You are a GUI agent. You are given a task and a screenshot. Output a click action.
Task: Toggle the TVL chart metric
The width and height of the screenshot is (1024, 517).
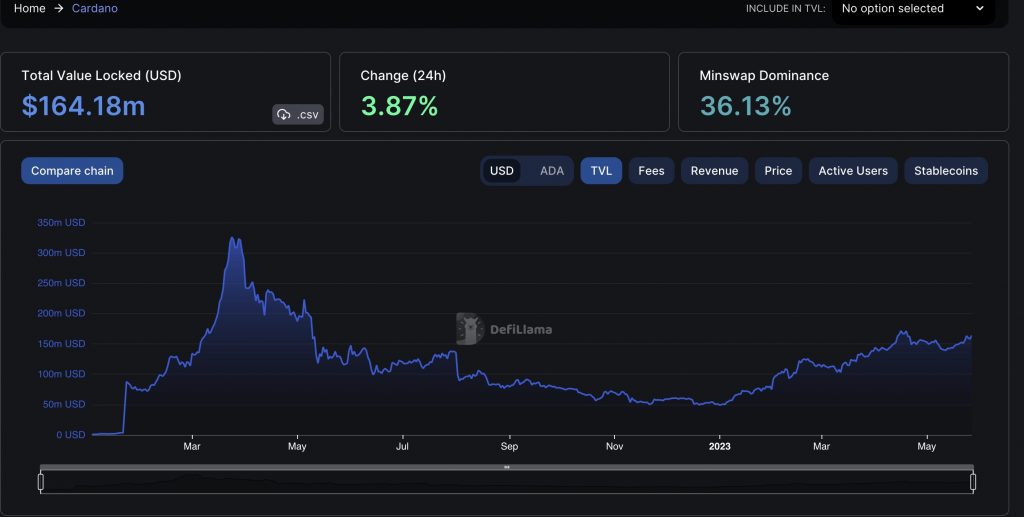click(601, 170)
